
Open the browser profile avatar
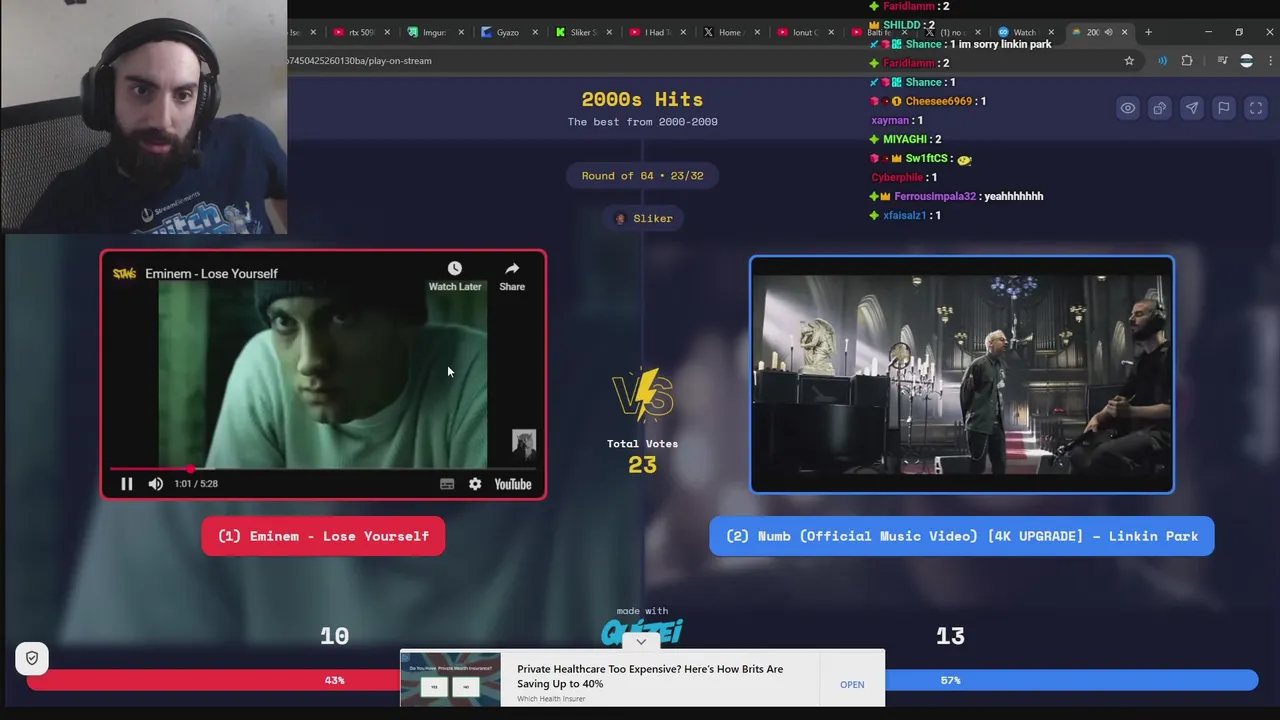click(x=1246, y=61)
